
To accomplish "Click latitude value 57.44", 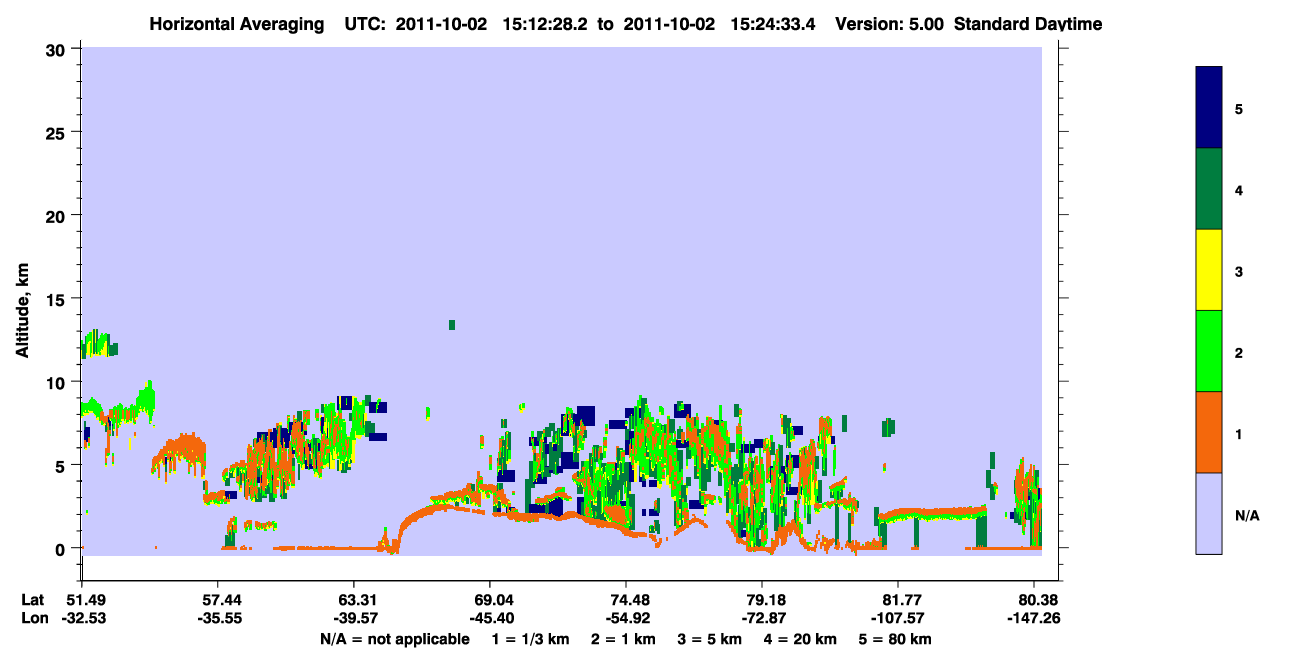I will (x=218, y=600).
